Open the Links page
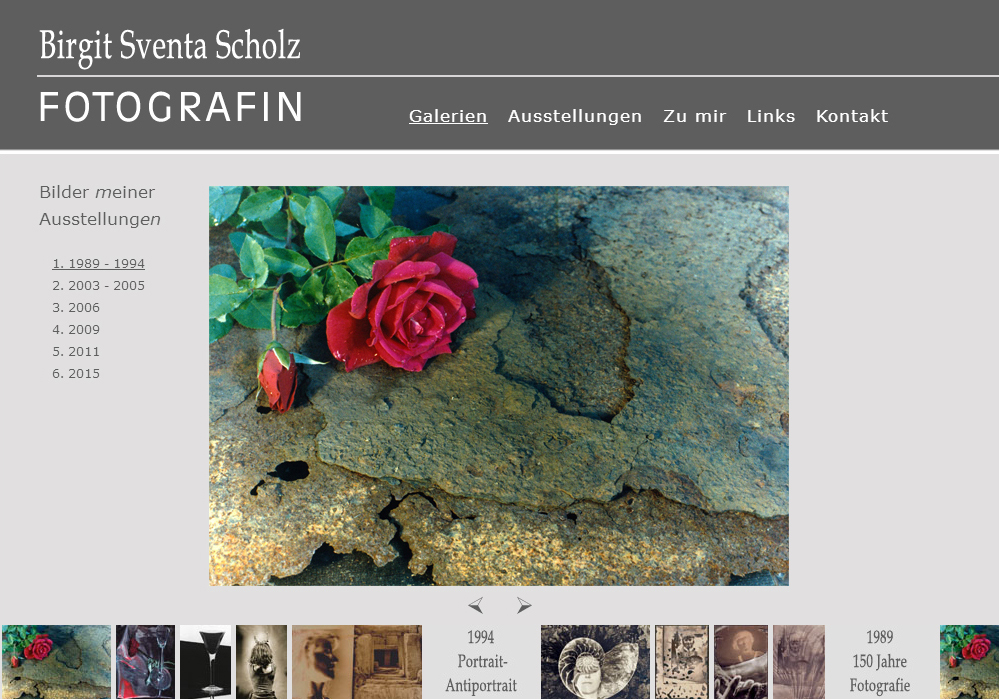 (771, 116)
